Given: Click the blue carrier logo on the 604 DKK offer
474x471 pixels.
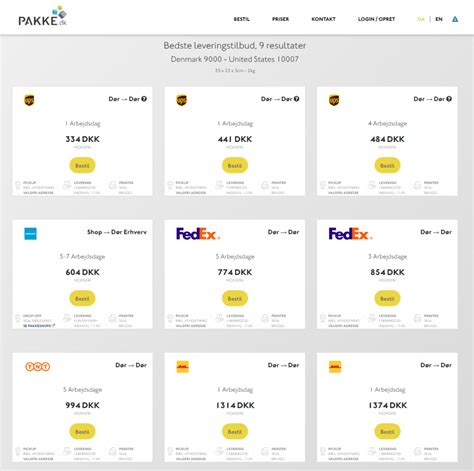Looking at the screenshot, I should [30, 234].
